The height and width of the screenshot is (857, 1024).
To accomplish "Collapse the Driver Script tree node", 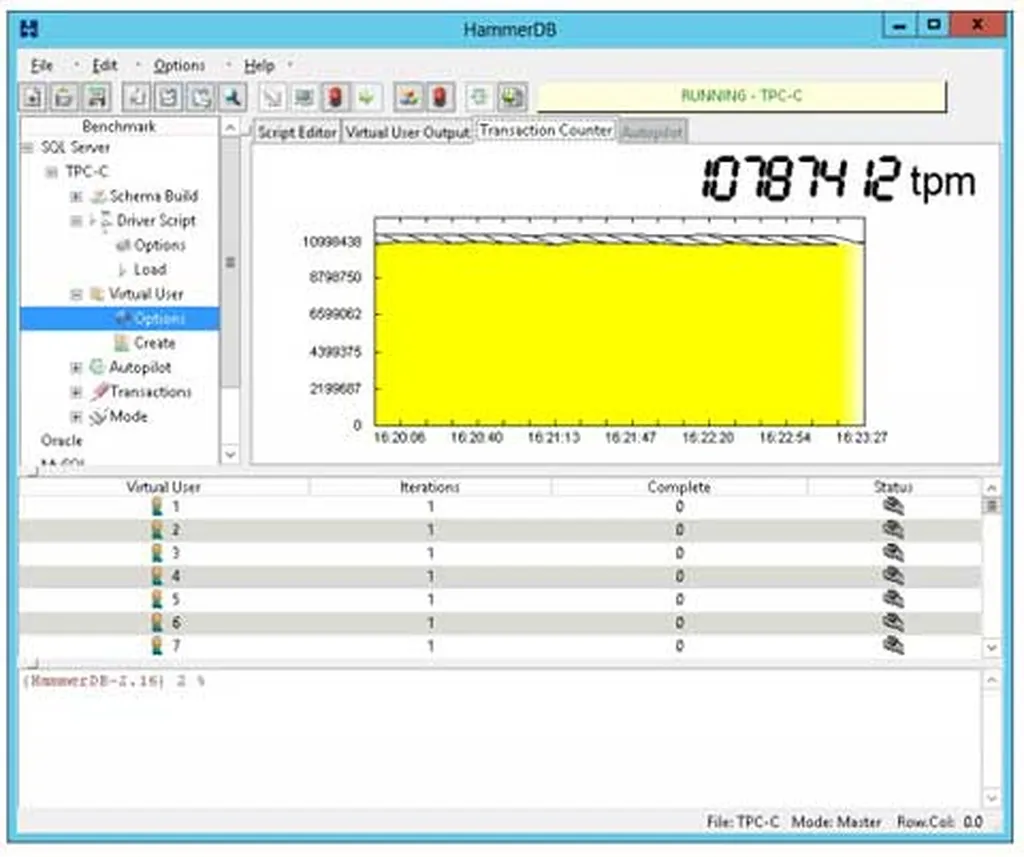I will tap(76, 221).
